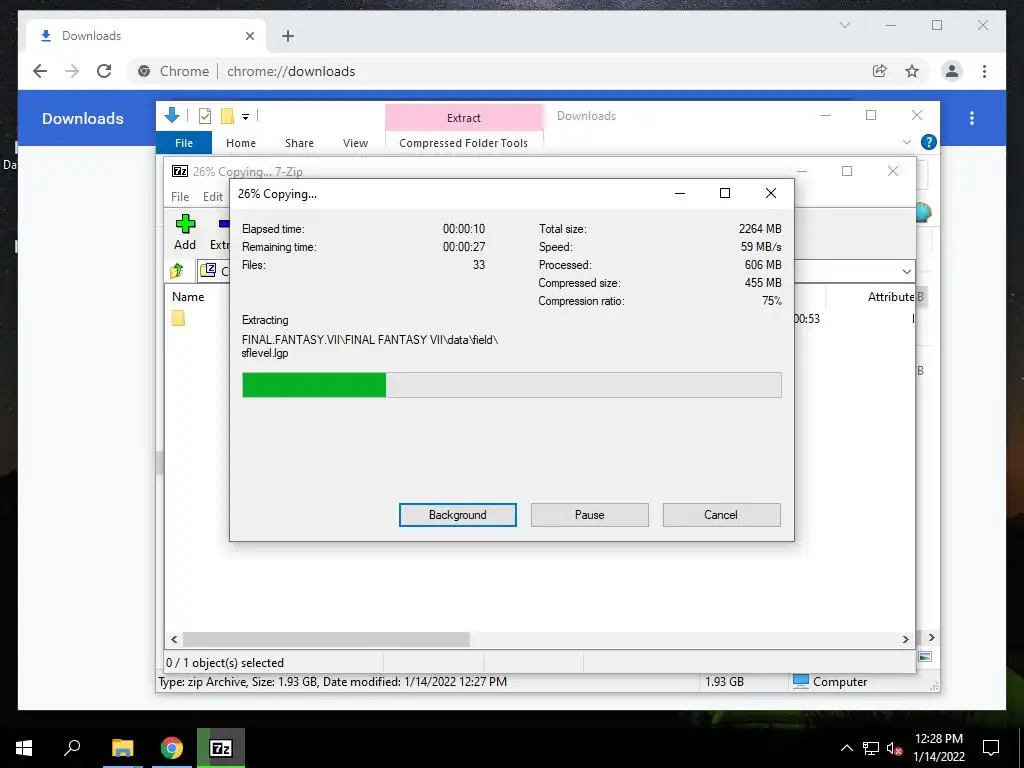
Task: Reload the Chrome downloads page
Action: click(104, 71)
